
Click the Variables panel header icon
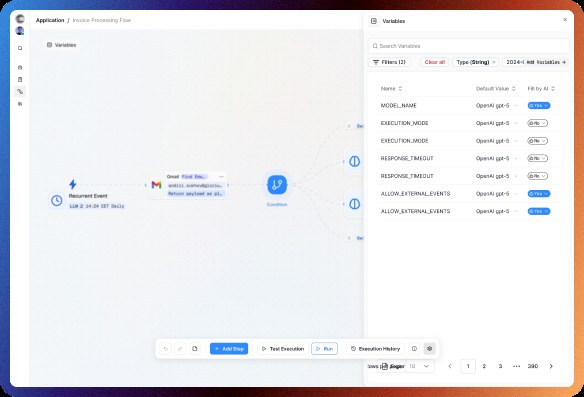374,21
